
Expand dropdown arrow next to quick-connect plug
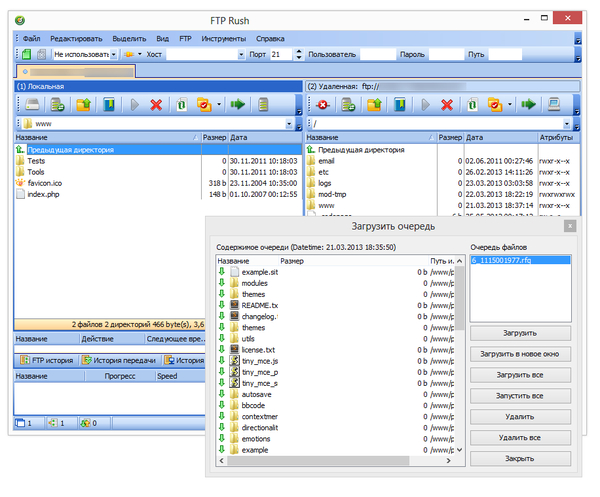[x=140, y=54]
